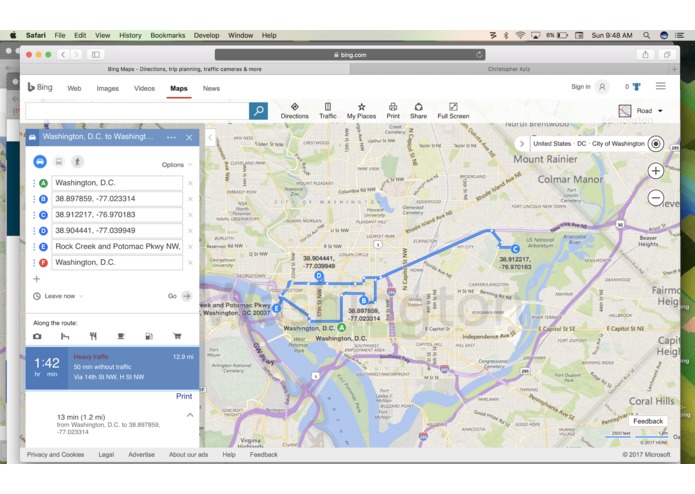Click Safari share button
Screen dimensions: 695x494
(645, 54)
